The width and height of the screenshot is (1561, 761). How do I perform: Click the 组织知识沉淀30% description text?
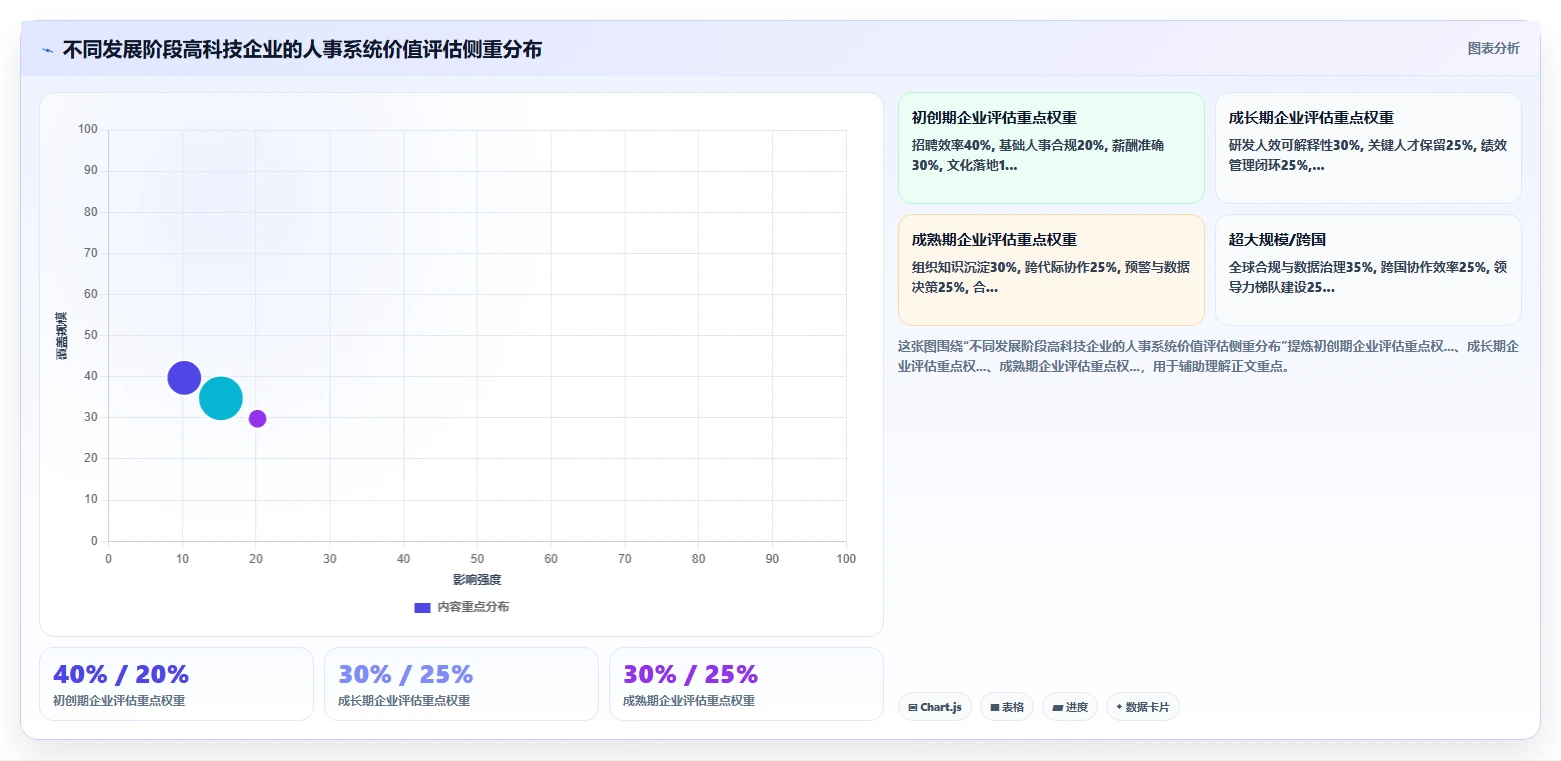pyautogui.click(x=1051, y=277)
